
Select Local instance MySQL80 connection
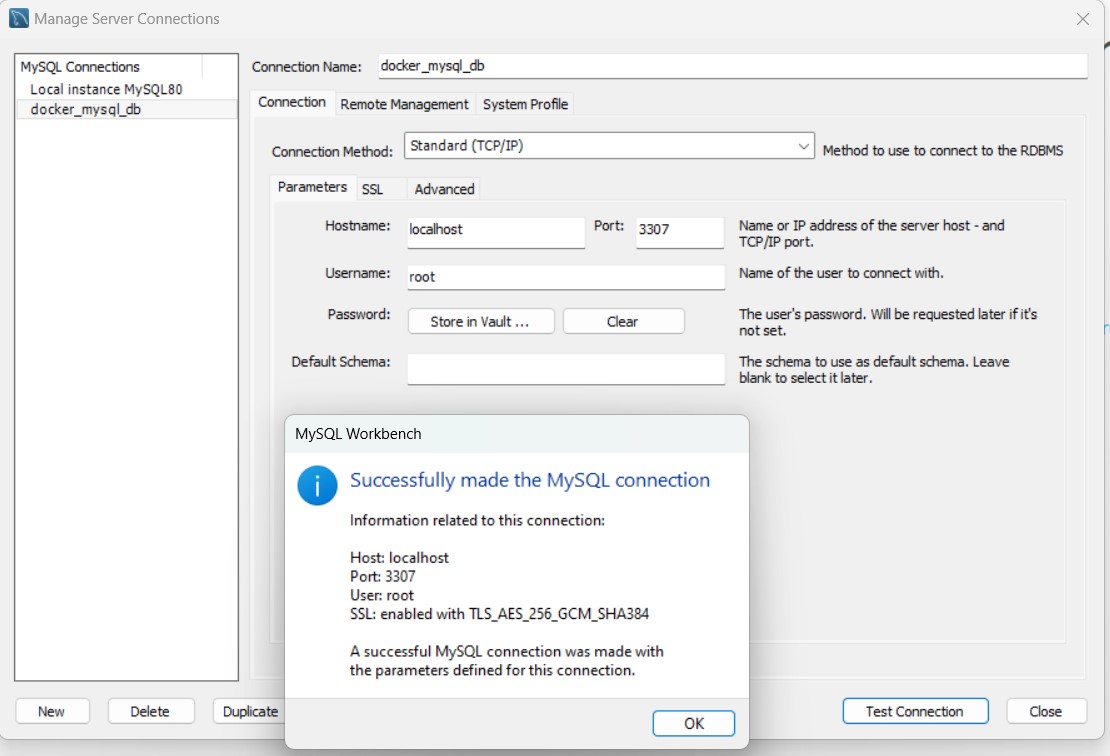(106, 89)
